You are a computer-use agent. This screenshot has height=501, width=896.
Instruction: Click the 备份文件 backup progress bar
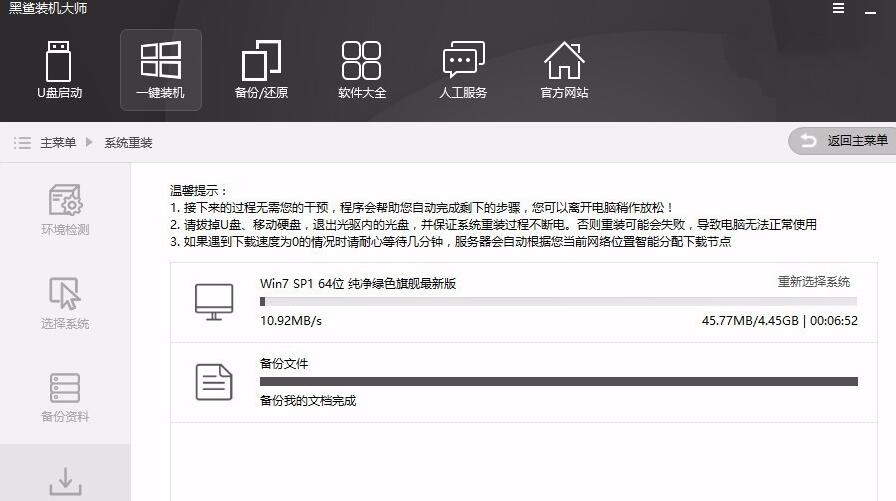click(558, 382)
